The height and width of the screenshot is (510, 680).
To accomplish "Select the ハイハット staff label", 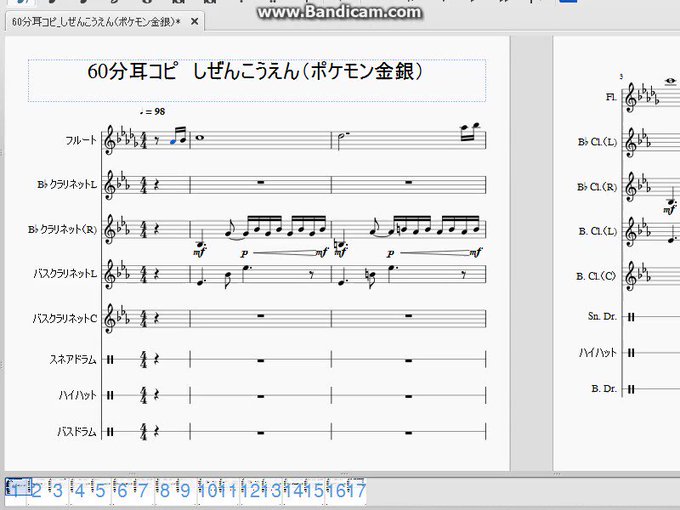I will pyautogui.click(x=77, y=395).
